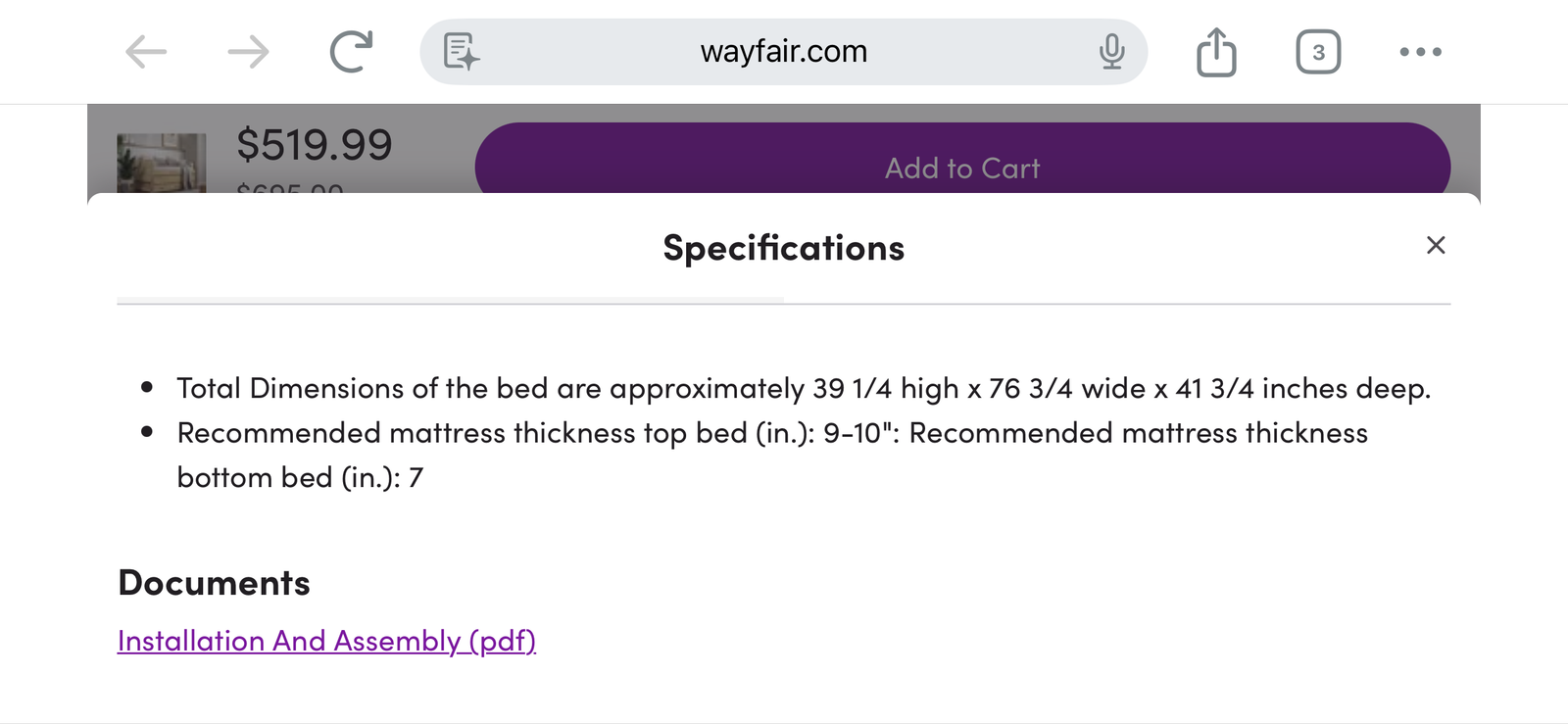Screen dimensions: 1568x724
Task: Click the Specifications heading
Action: [783, 248]
